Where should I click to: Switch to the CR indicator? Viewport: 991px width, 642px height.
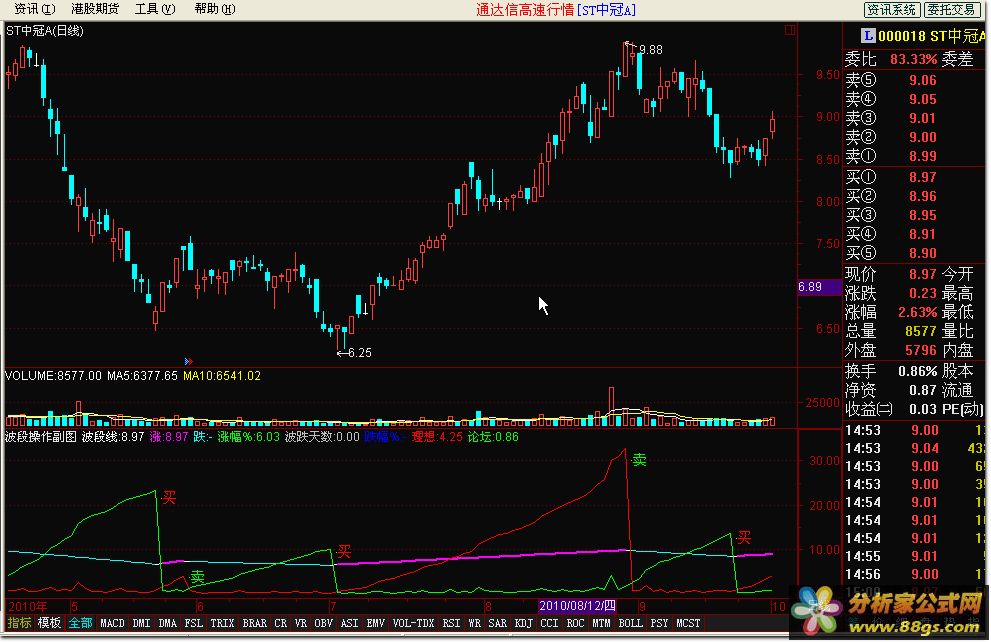tap(281, 623)
